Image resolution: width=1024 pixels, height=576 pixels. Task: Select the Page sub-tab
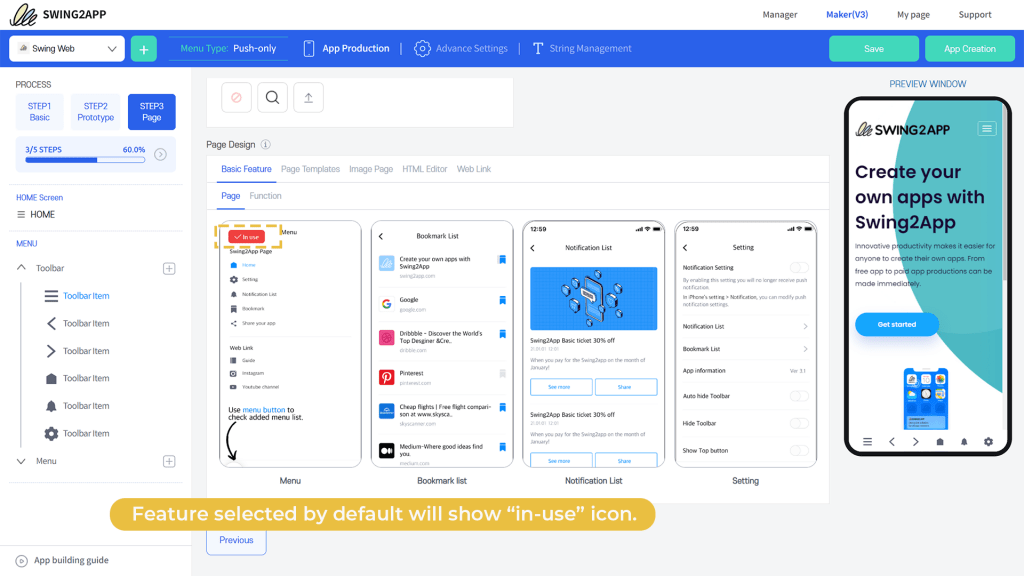(x=231, y=196)
